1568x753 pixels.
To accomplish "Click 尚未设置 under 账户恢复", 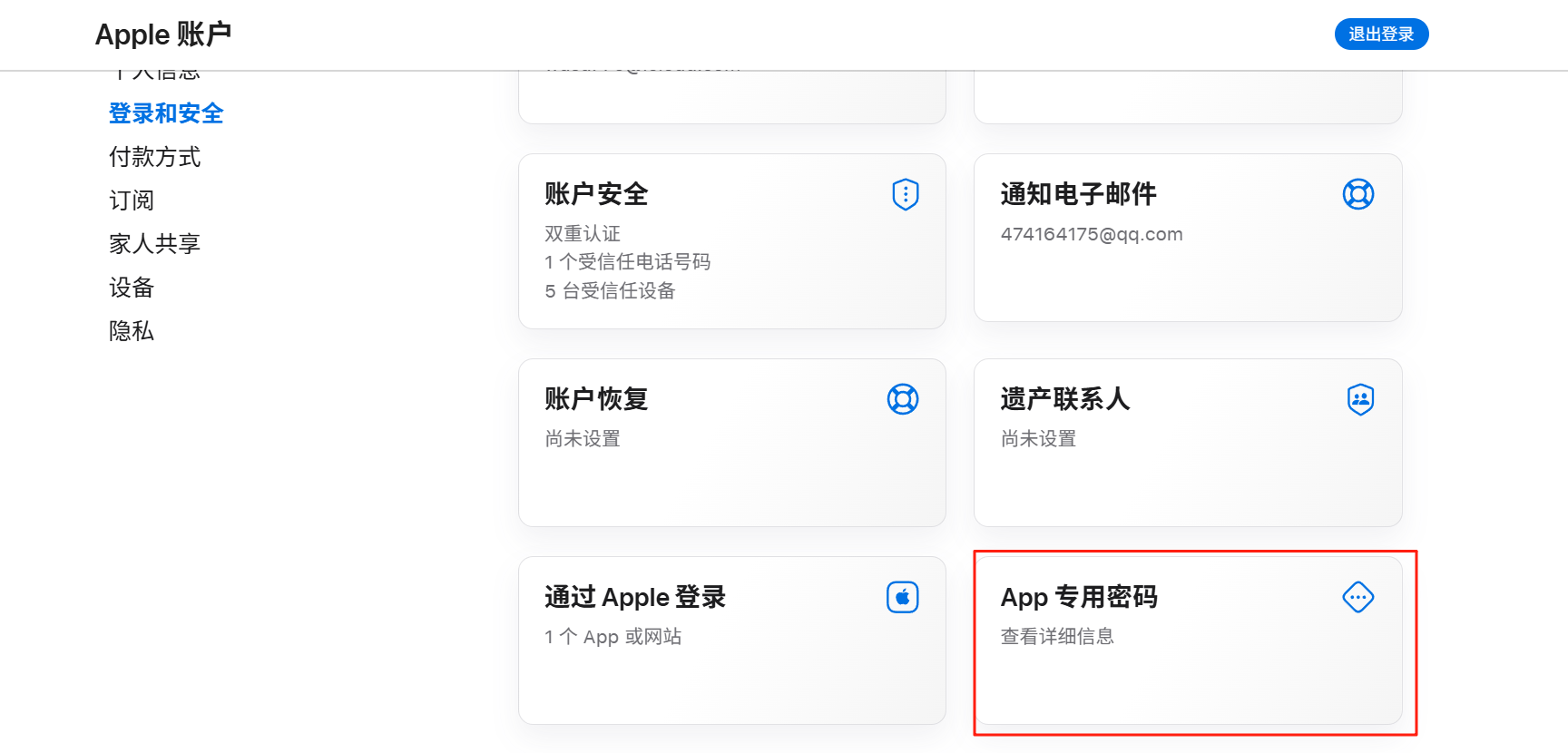I will 583,439.
